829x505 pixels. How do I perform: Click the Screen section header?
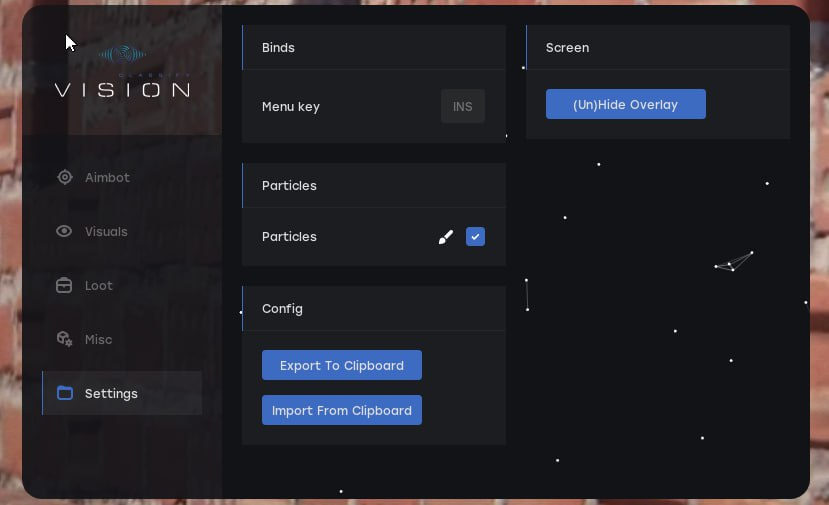tap(658, 48)
